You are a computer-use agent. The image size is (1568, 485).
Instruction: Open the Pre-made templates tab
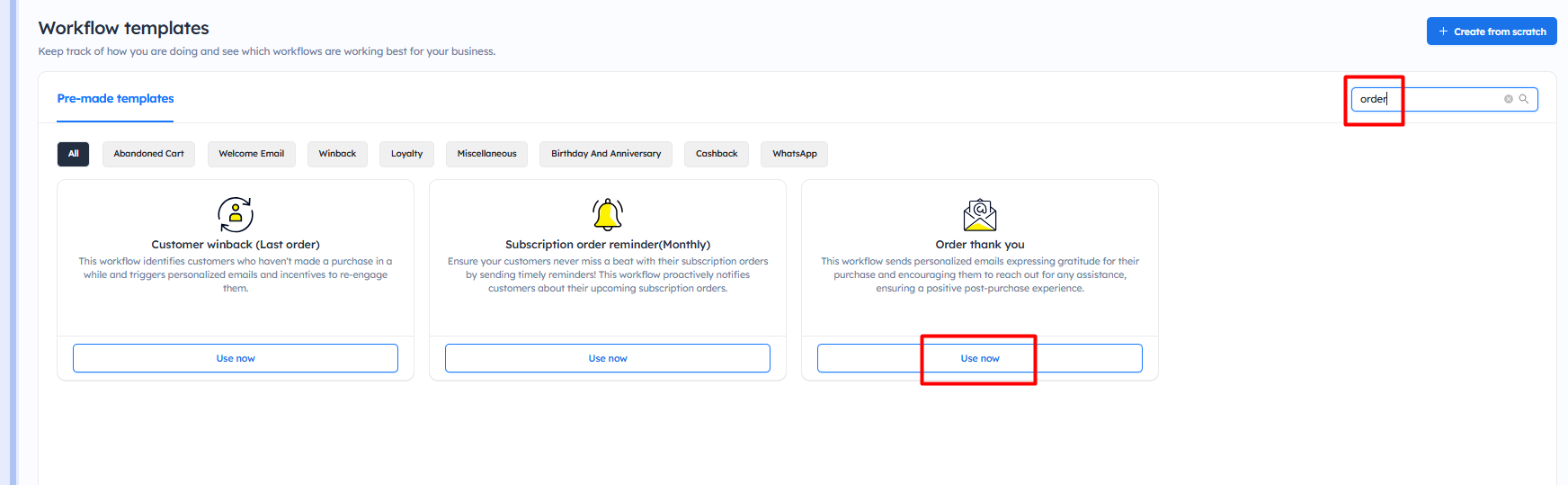pyautogui.click(x=115, y=99)
